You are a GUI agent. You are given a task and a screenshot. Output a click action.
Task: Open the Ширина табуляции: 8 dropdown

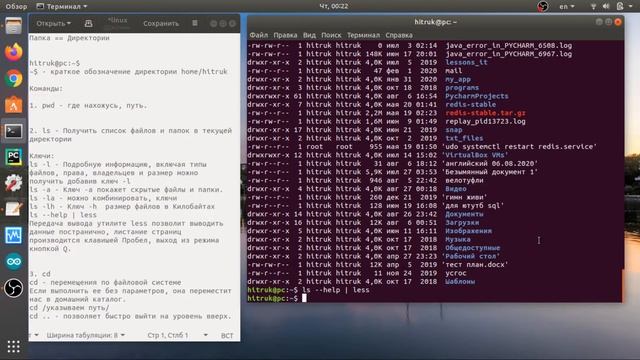tap(85, 335)
